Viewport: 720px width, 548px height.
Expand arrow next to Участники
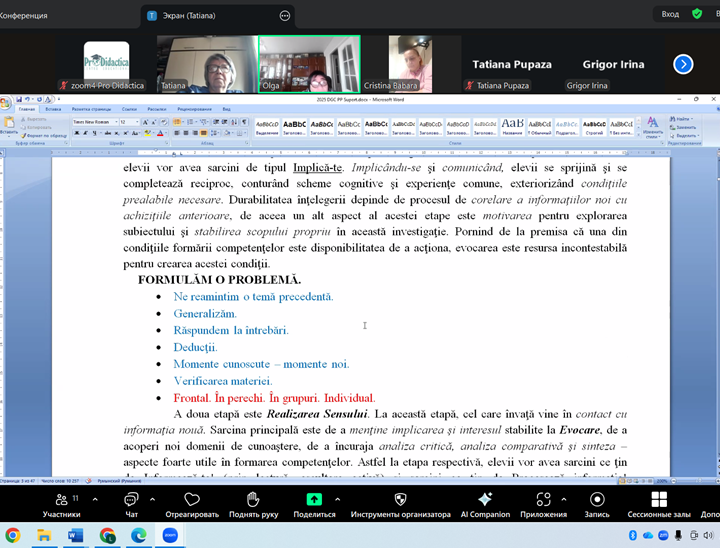point(96,498)
